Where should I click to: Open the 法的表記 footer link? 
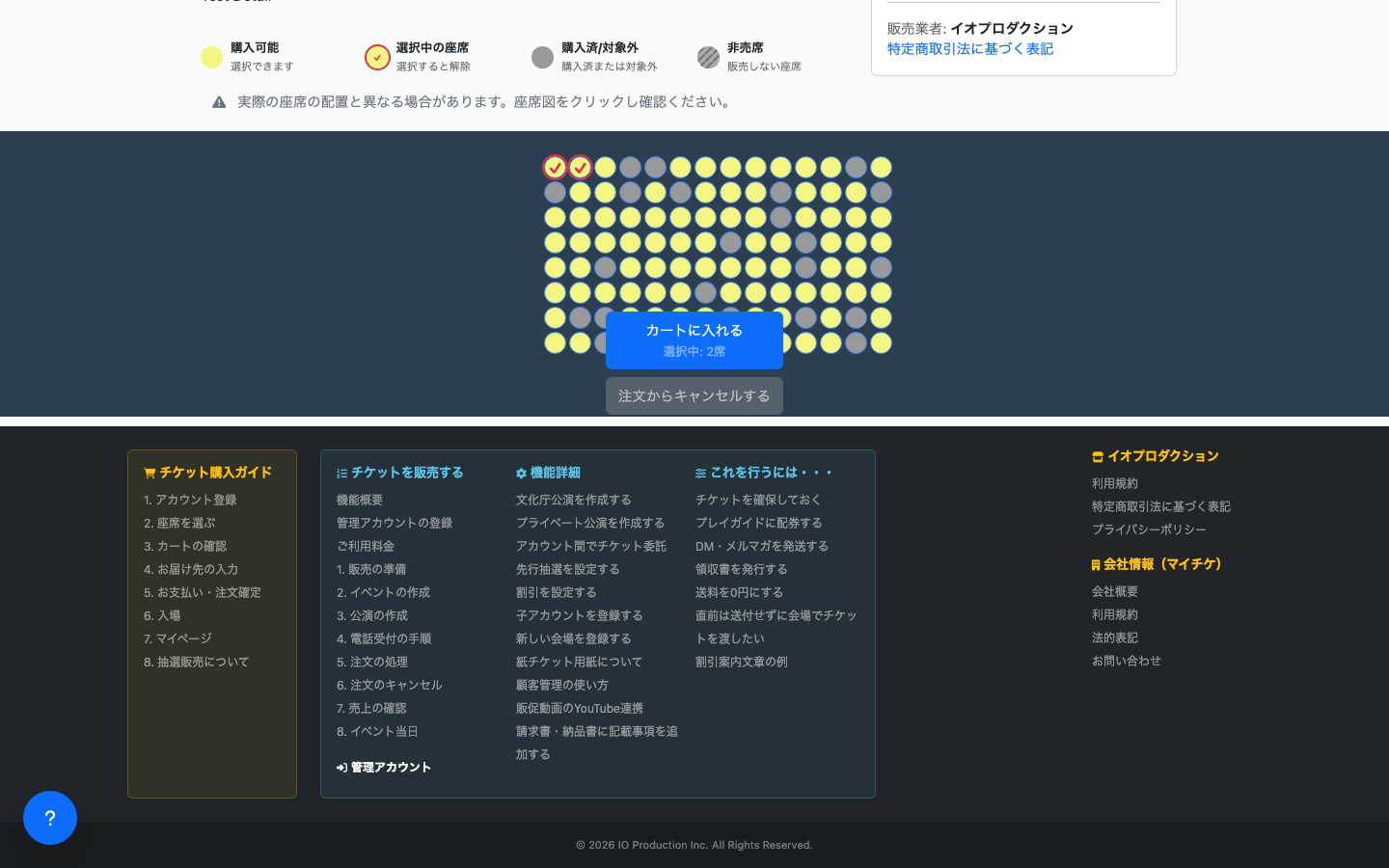(1115, 637)
